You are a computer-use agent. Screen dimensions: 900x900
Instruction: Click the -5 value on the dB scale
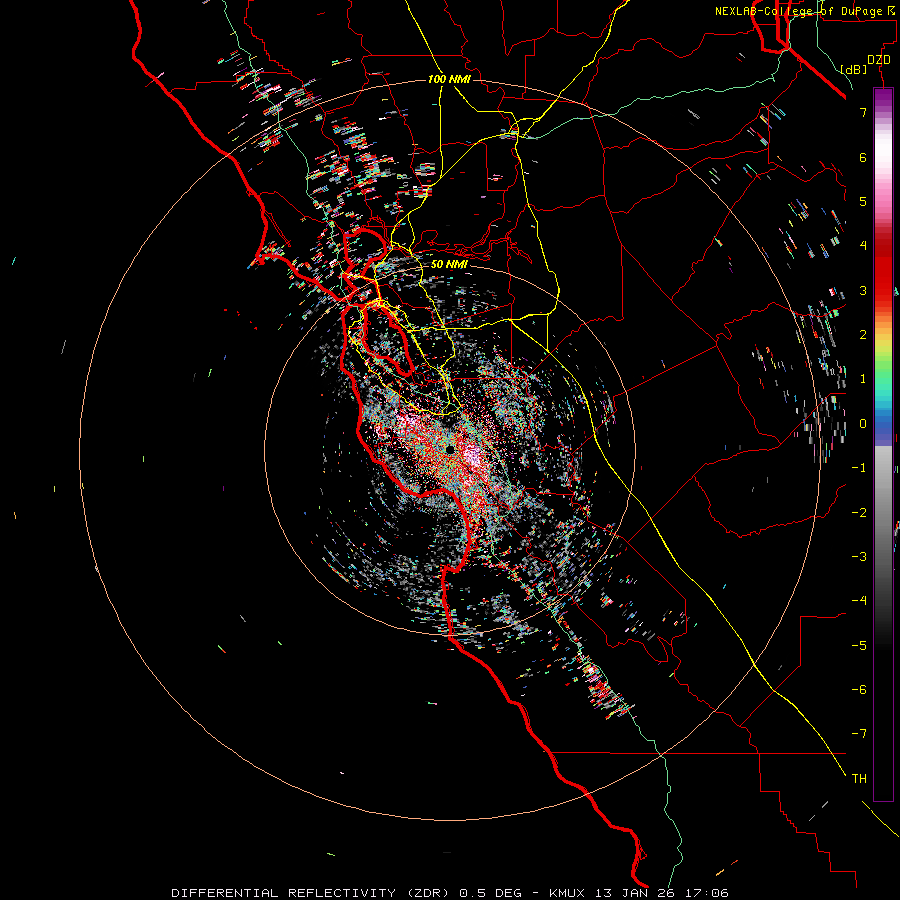tap(859, 646)
